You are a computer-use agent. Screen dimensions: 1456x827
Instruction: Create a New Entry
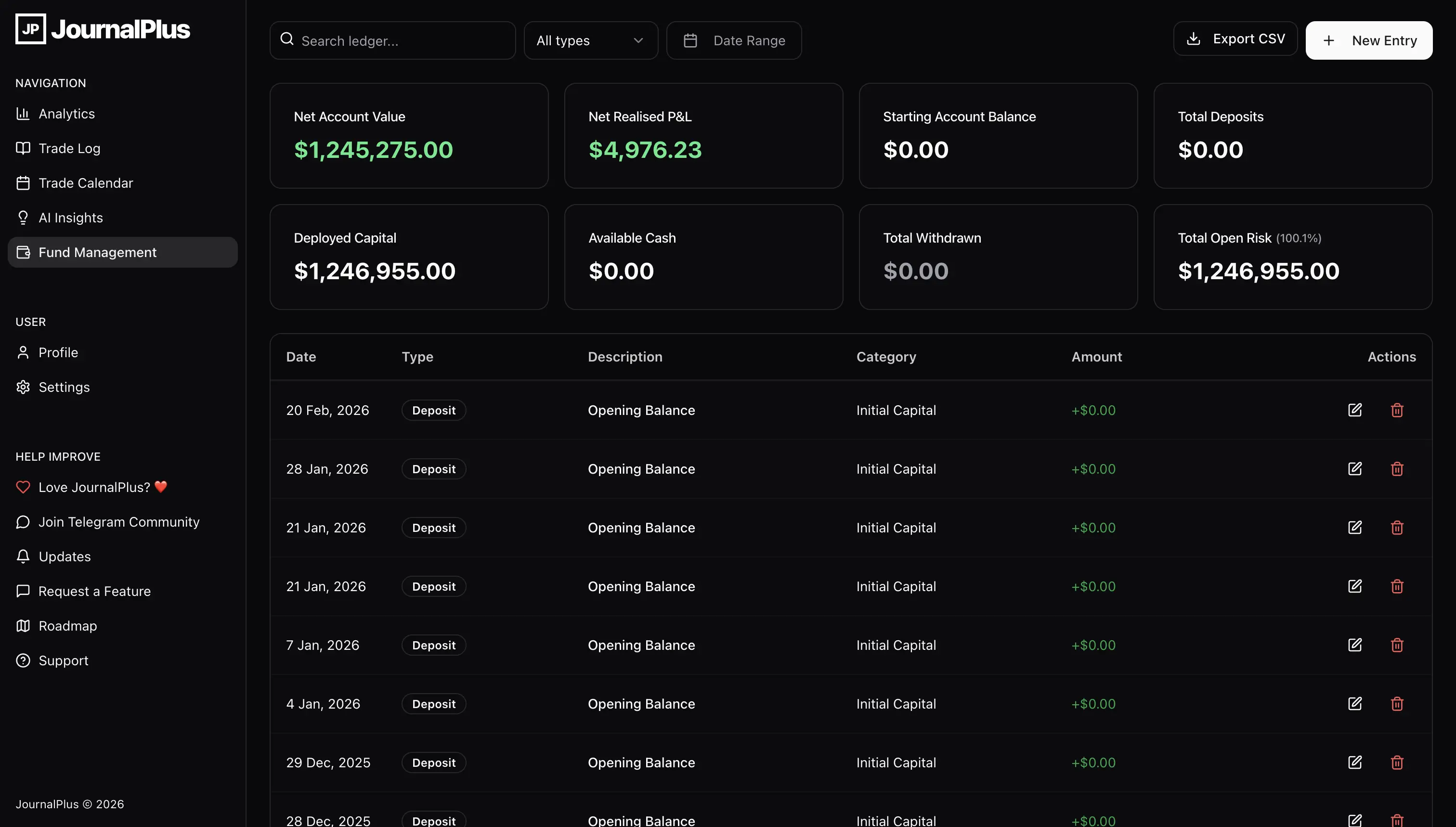tap(1368, 40)
